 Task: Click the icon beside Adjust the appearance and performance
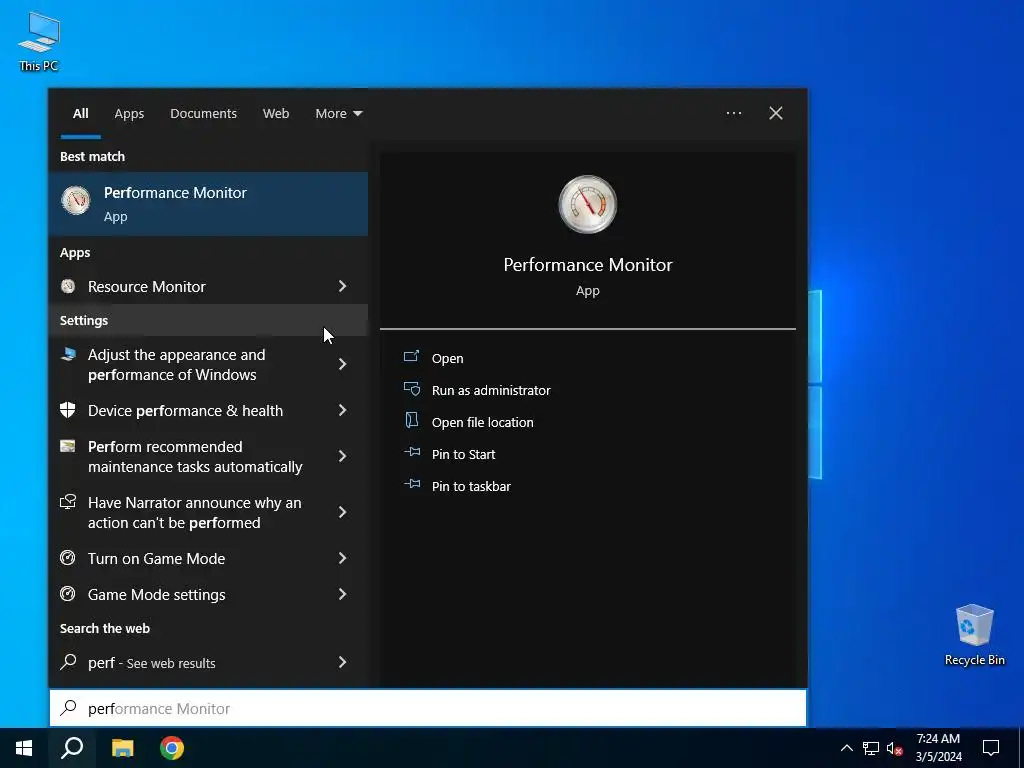(68, 355)
